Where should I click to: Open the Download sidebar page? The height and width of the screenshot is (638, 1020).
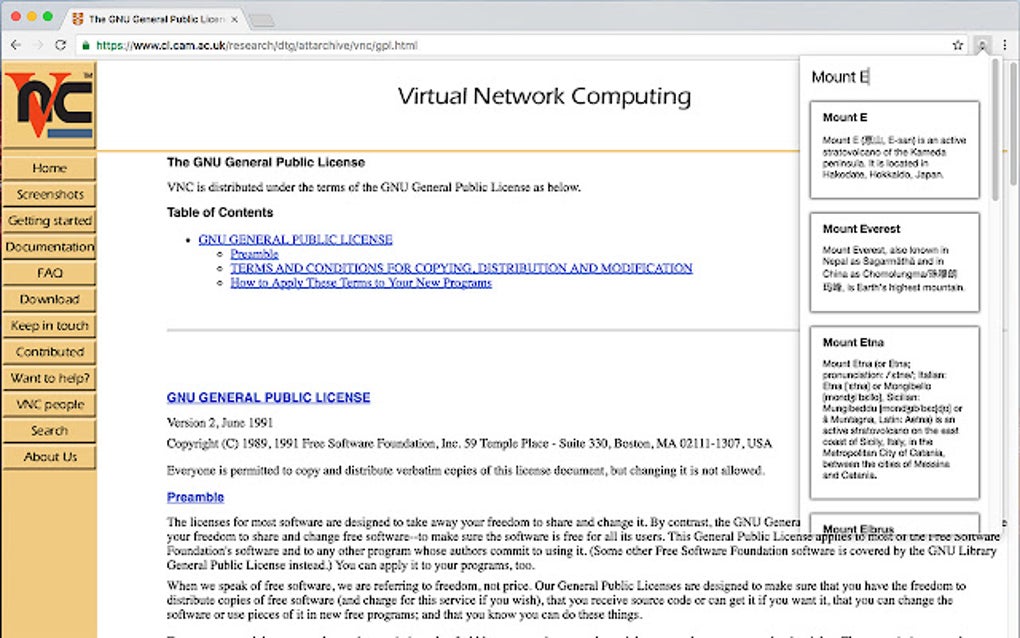click(x=50, y=299)
